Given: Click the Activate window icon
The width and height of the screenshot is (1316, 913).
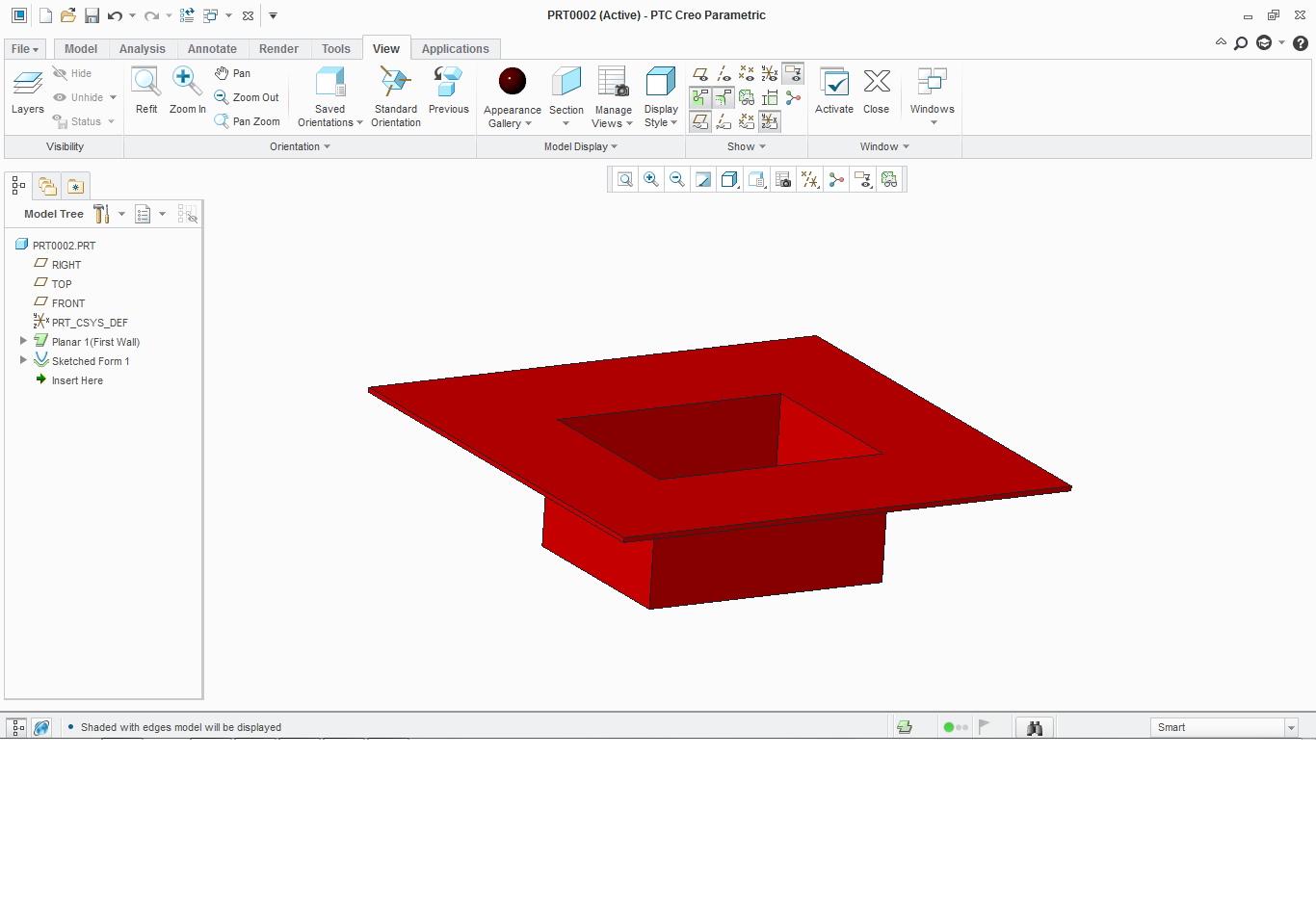Looking at the screenshot, I should coord(834,82).
